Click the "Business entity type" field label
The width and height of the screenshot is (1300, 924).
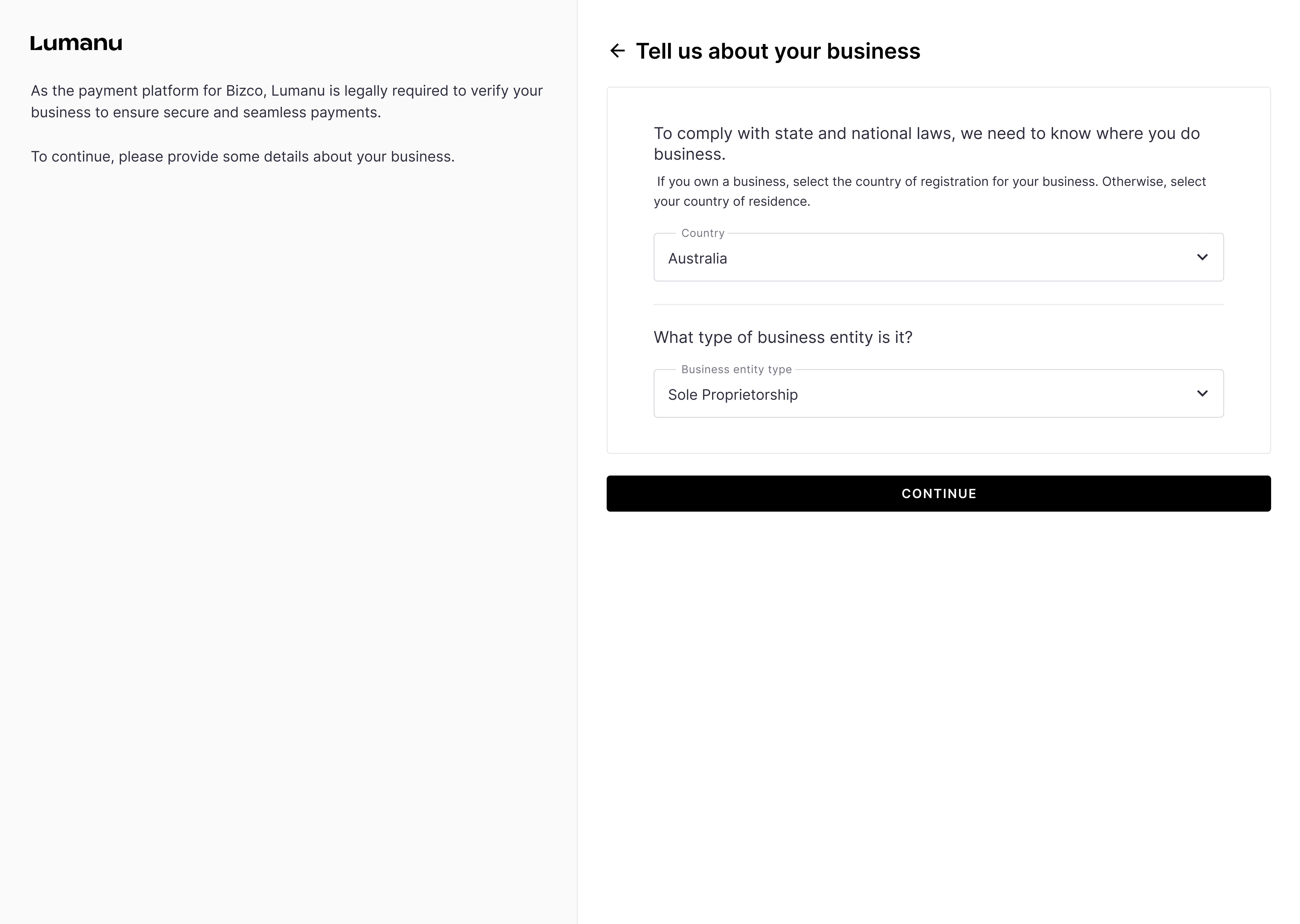[736, 370]
